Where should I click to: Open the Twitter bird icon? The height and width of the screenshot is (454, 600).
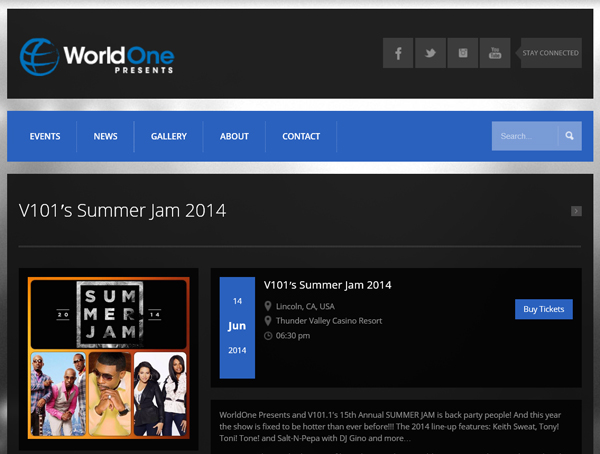tap(430, 53)
